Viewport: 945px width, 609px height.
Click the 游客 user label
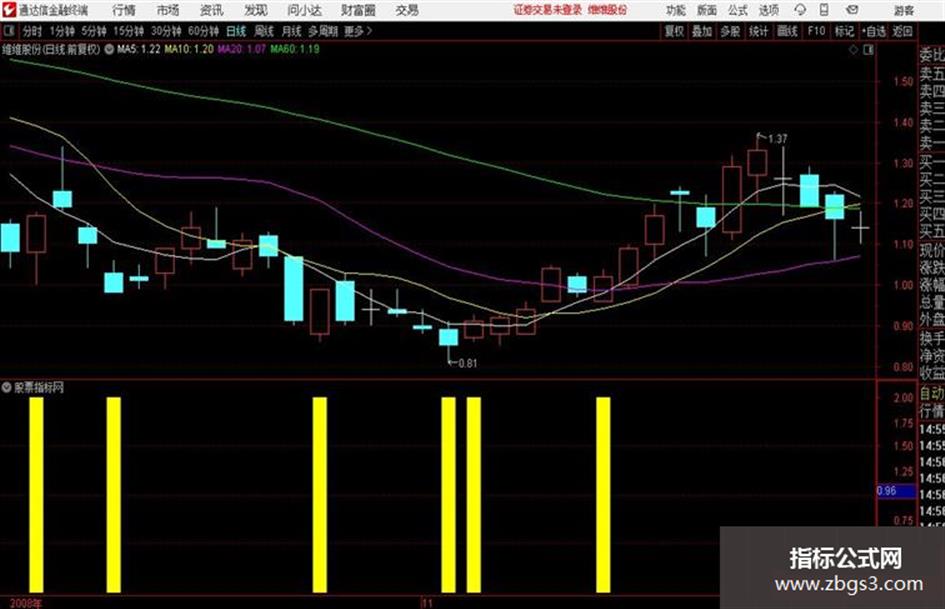pos(903,10)
